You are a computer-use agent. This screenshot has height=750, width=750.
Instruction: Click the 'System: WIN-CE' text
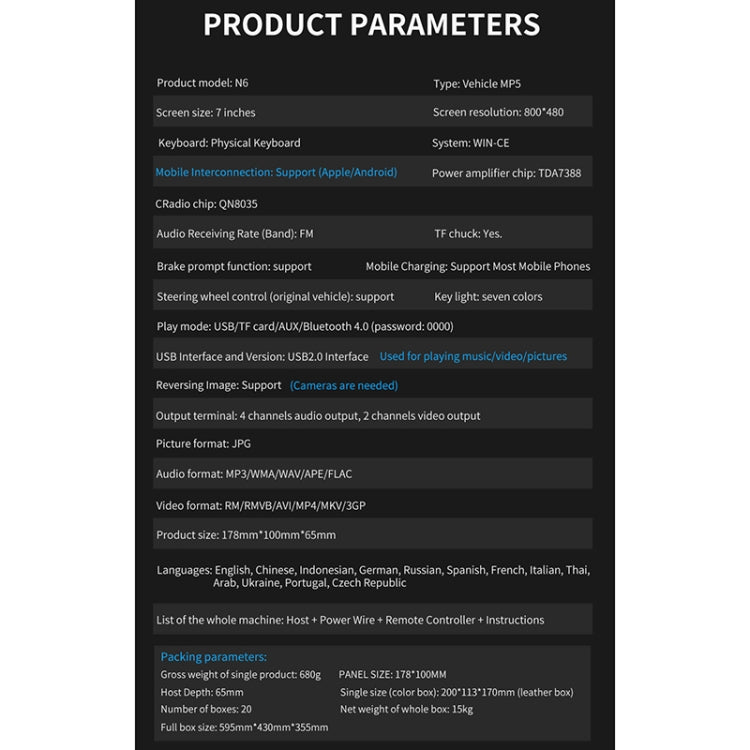tap(470, 143)
